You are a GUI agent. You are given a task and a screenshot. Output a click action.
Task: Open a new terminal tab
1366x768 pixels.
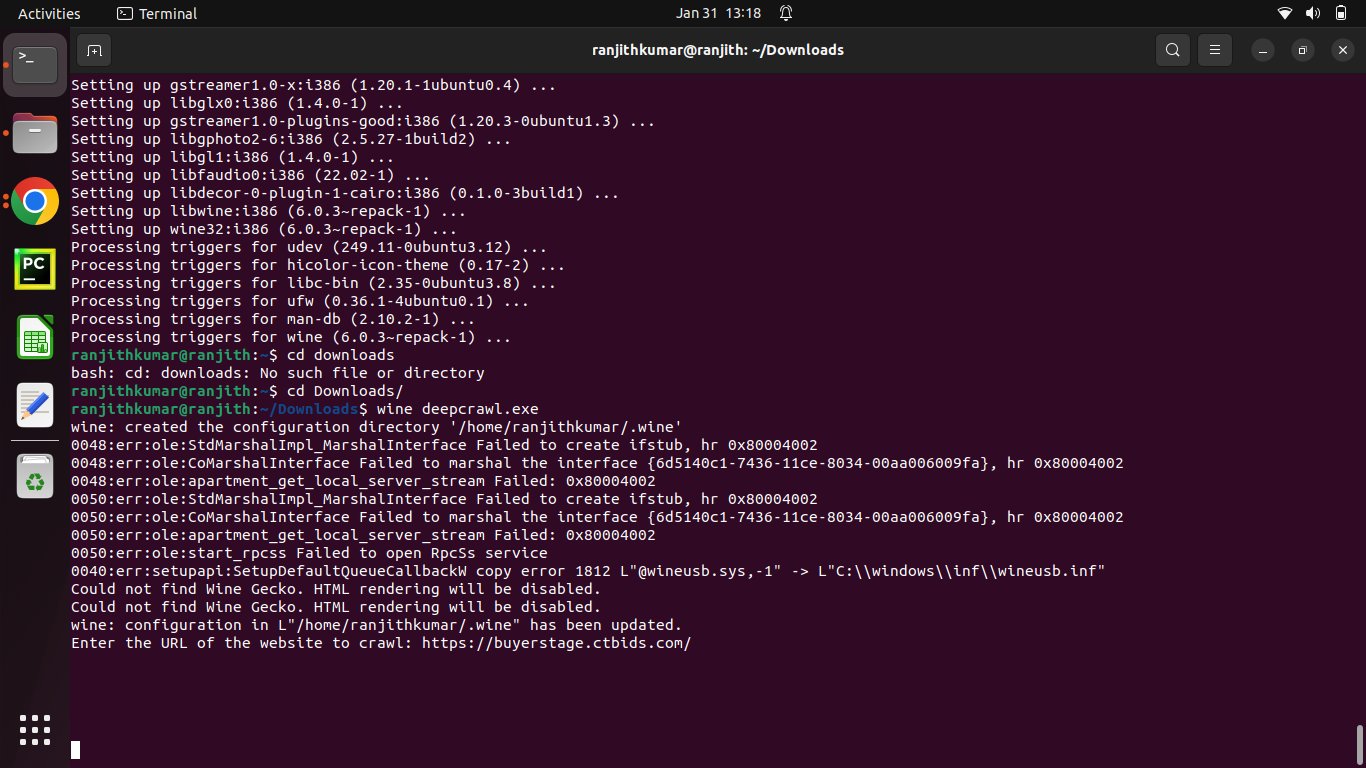(x=94, y=50)
